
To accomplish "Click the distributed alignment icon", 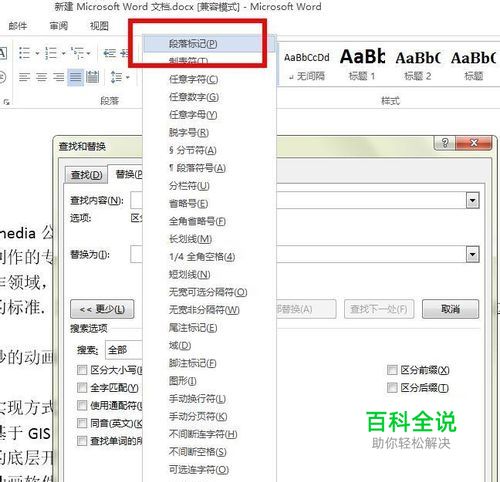I will (x=92, y=77).
